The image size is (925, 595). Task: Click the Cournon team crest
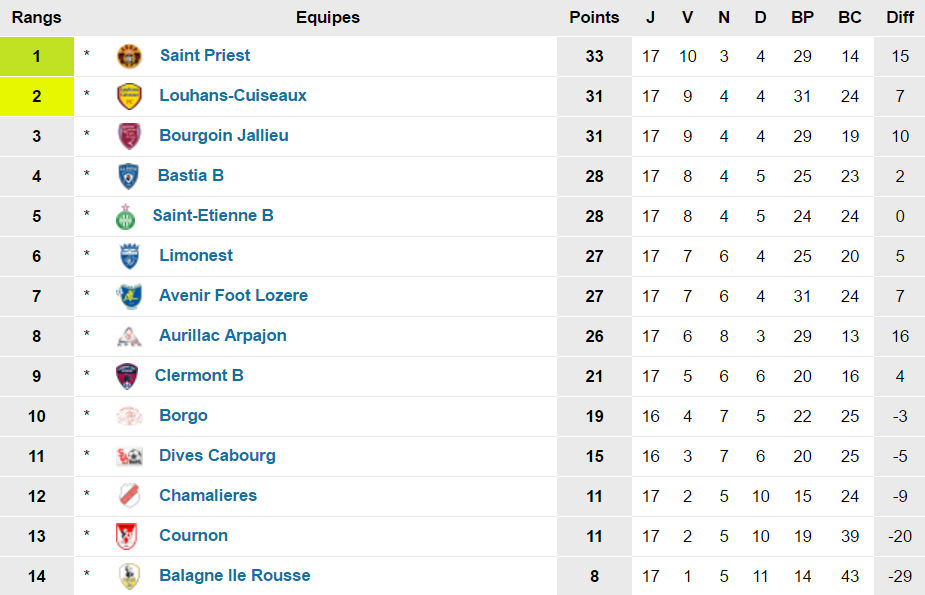tap(127, 536)
